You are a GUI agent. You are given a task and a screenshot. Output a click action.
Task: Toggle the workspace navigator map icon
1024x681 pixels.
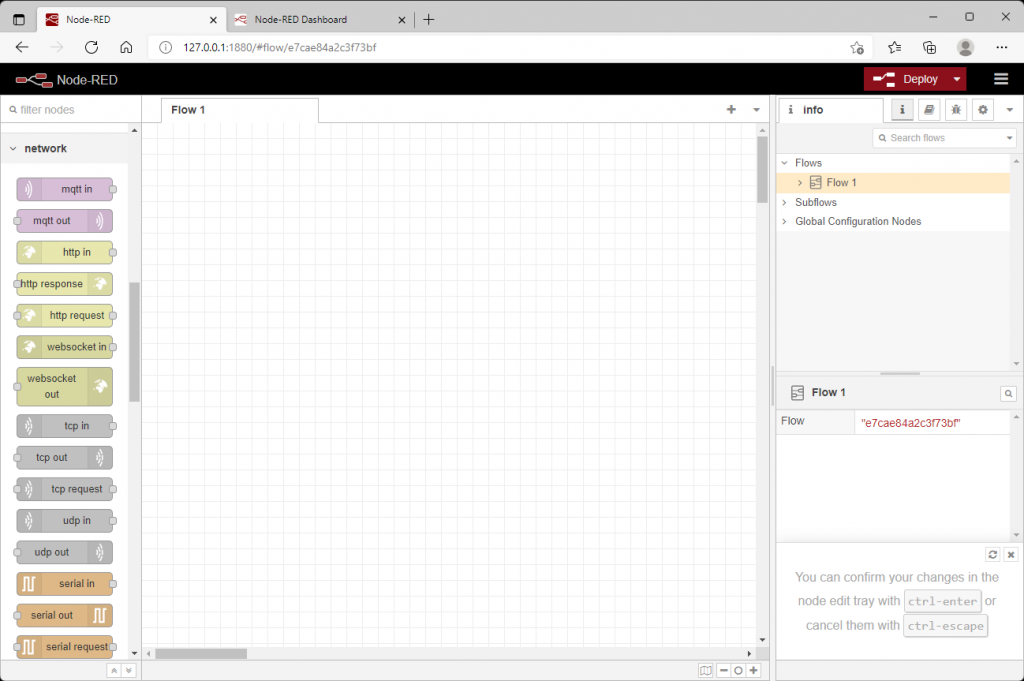pos(705,671)
